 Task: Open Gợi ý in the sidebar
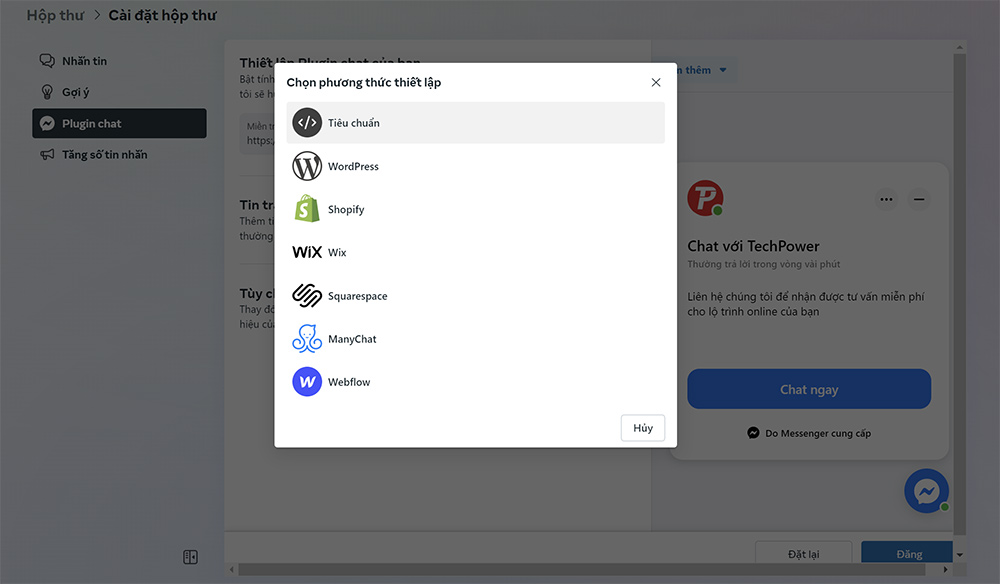(x=76, y=92)
